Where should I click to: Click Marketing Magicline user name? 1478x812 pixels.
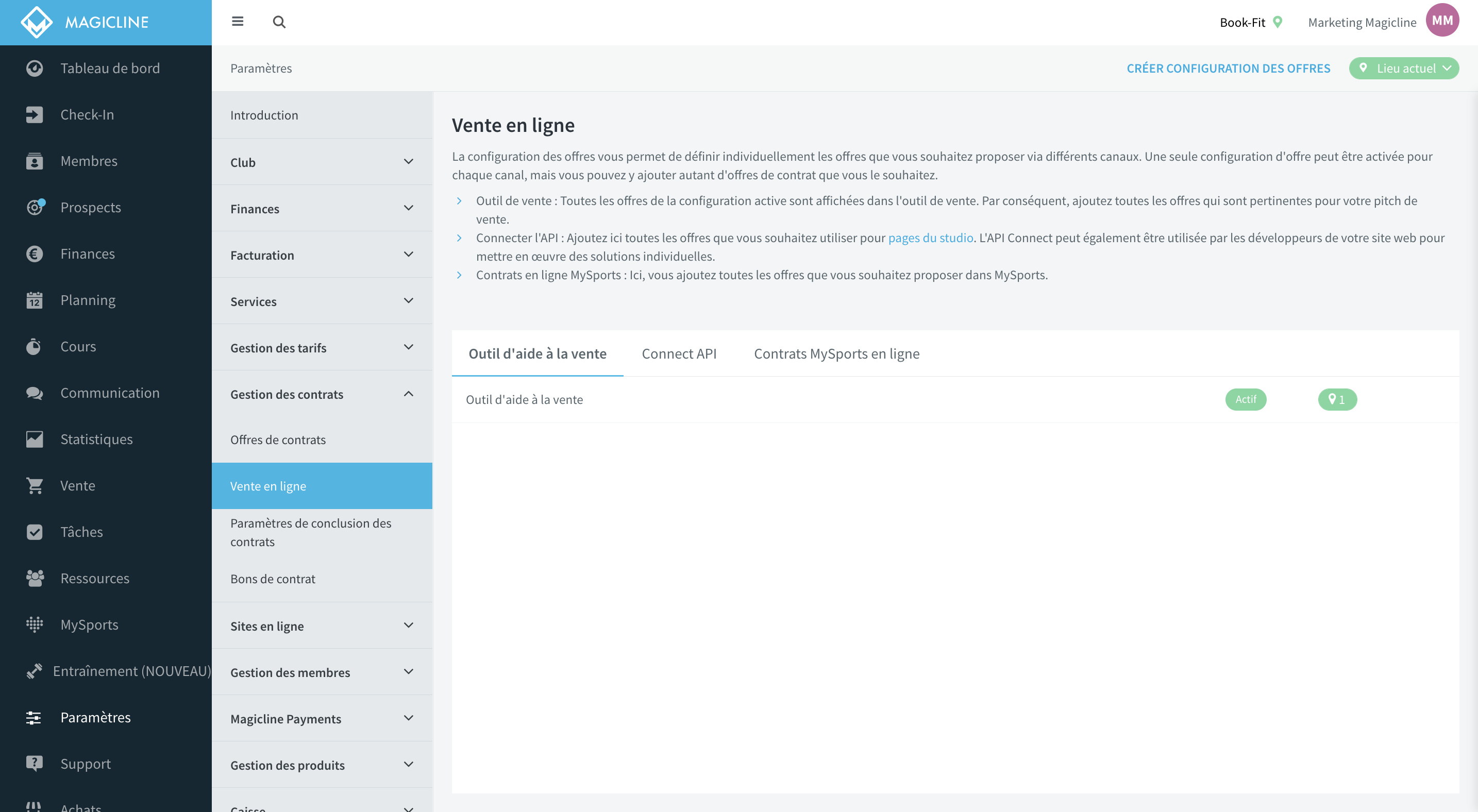click(x=1362, y=22)
